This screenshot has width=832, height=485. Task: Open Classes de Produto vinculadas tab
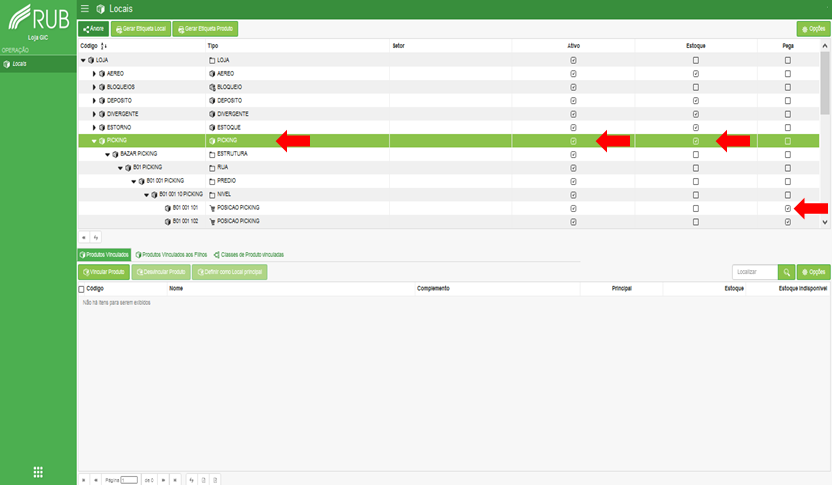(249, 255)
